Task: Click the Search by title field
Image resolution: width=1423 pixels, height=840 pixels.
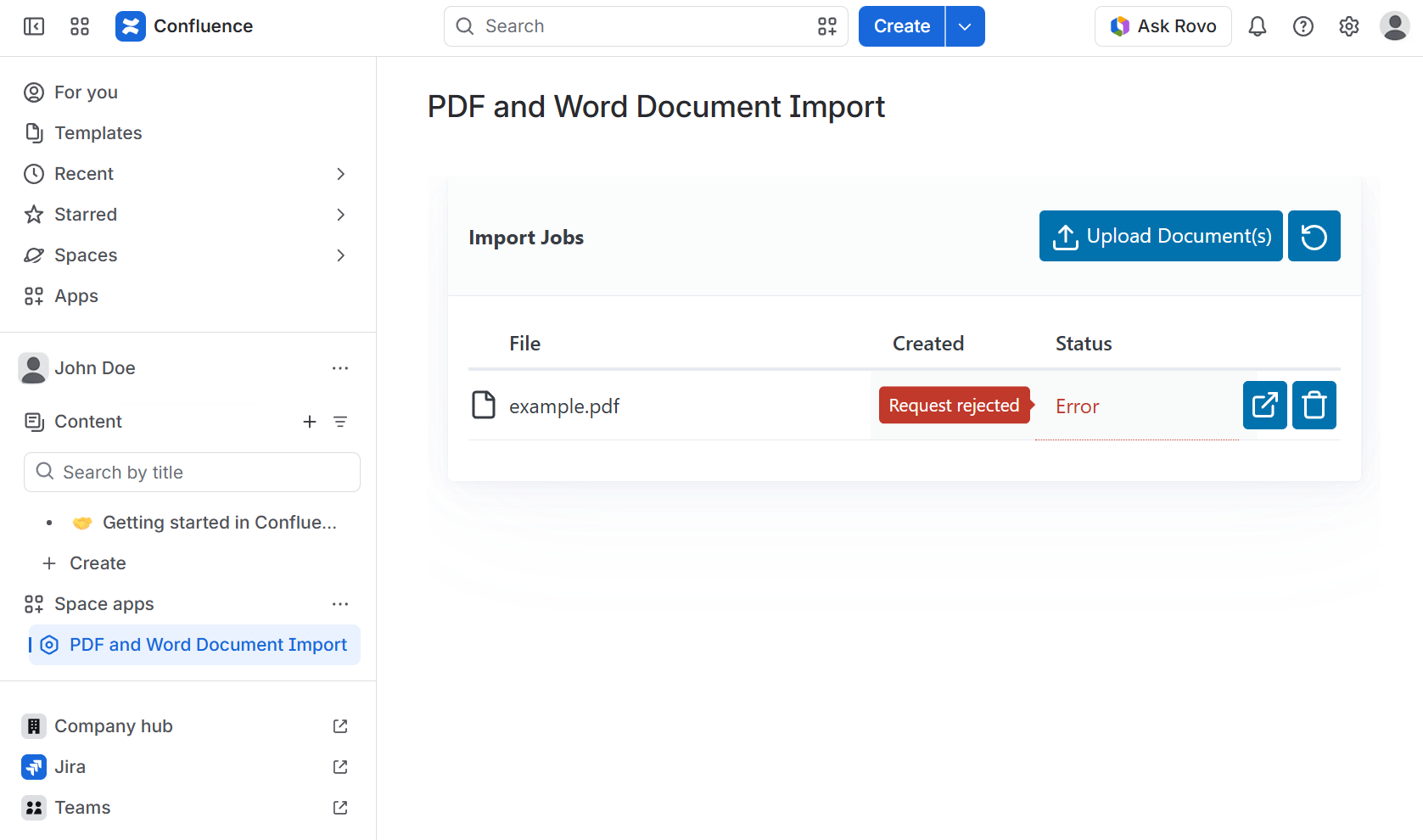Action: tap(192, 473)
